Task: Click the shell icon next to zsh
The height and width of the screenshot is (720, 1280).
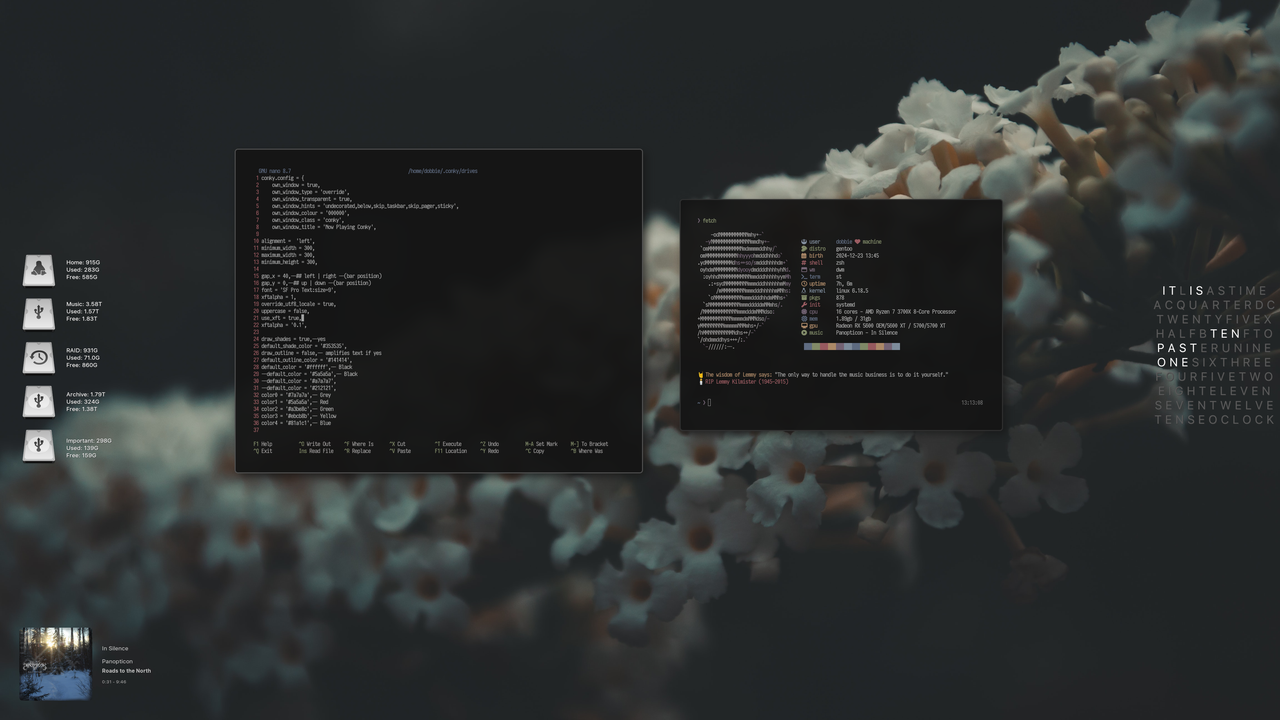Action: click(x=804, y=263)
